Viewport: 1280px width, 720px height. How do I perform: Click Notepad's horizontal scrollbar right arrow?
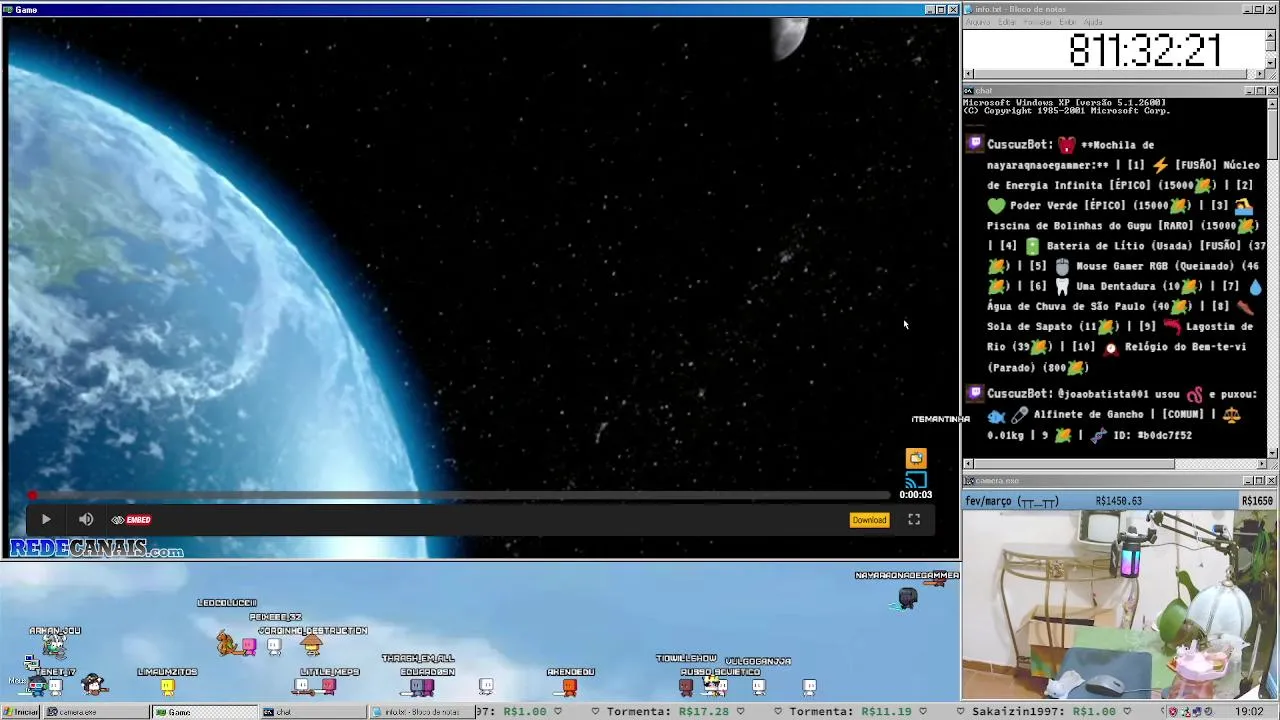click(x=1260, y=75)
